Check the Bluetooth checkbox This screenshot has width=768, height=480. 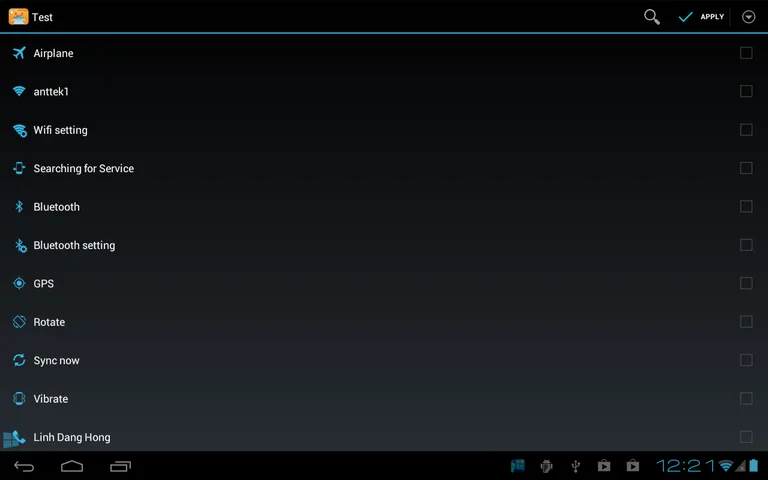coord(746,207)
